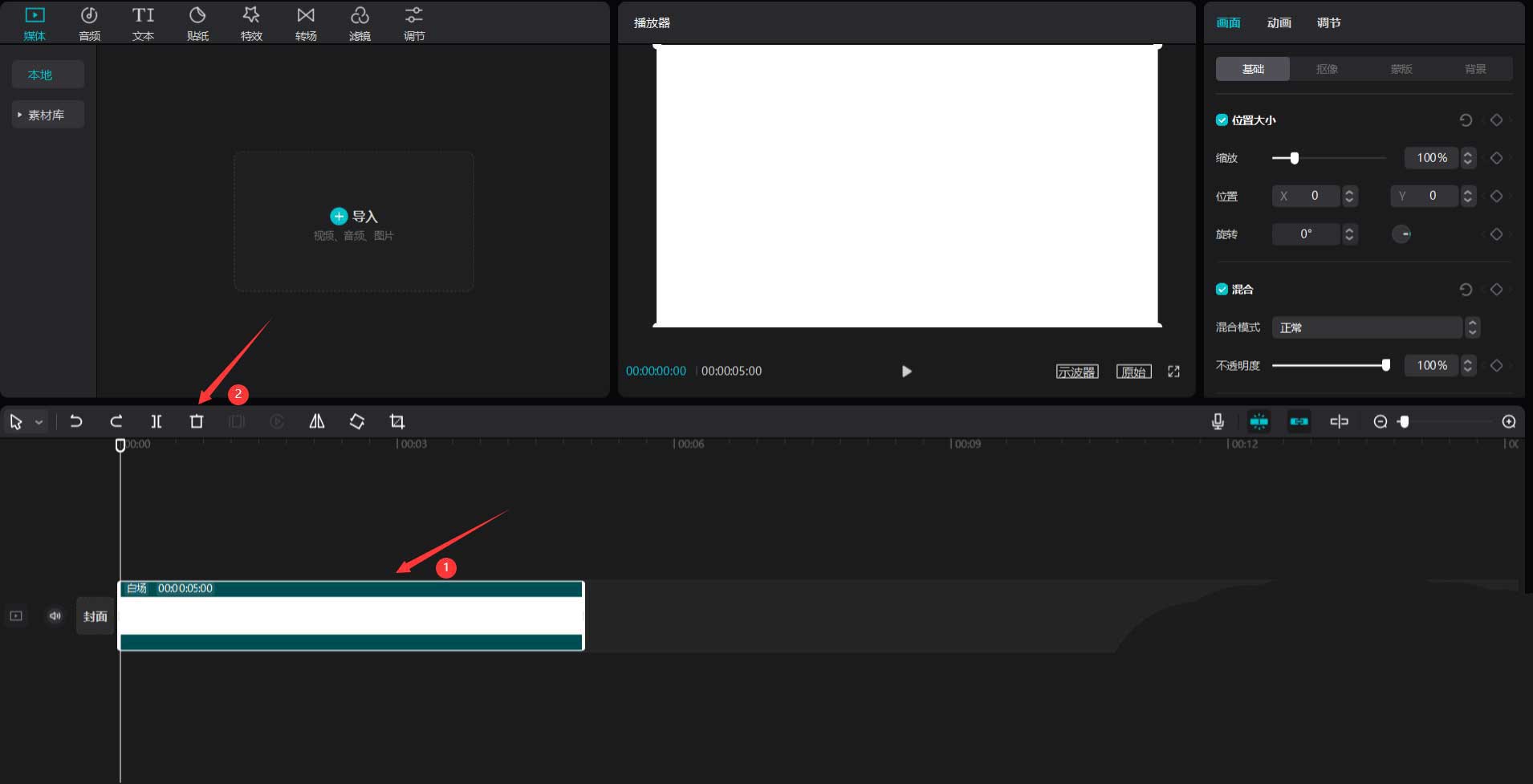This screenshot has width=1533, height=784.
Task: Turn the rotation dial knob
Action: click(x=1401, y=234)
